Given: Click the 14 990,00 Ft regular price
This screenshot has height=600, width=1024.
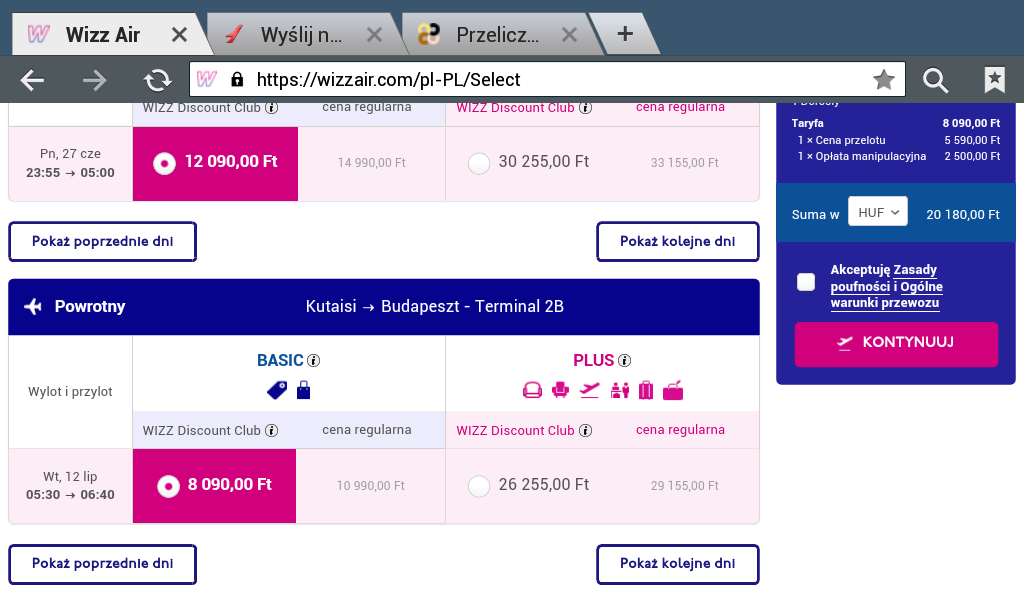Looking at the screenshot, I should [x=372, y=163].
